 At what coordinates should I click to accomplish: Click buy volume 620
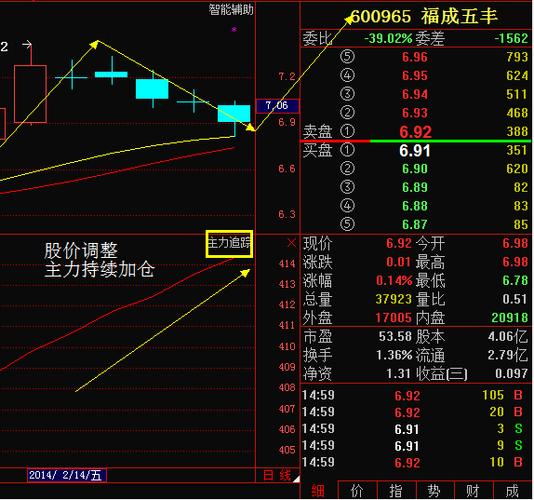517,169
